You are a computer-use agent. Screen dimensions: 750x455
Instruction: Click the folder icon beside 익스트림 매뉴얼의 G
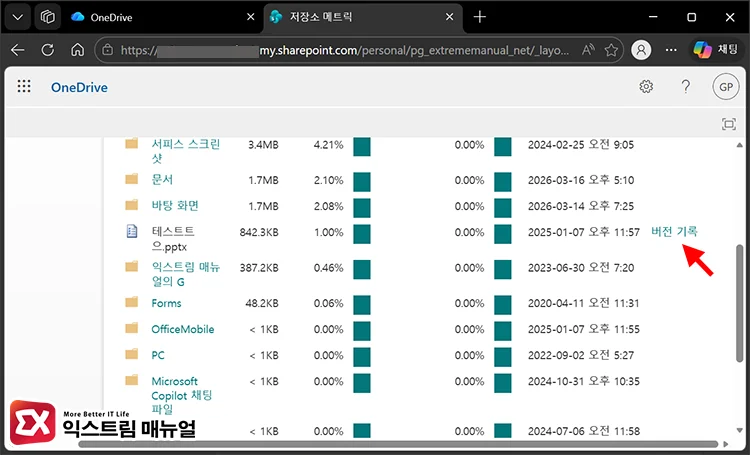point(132,266)
